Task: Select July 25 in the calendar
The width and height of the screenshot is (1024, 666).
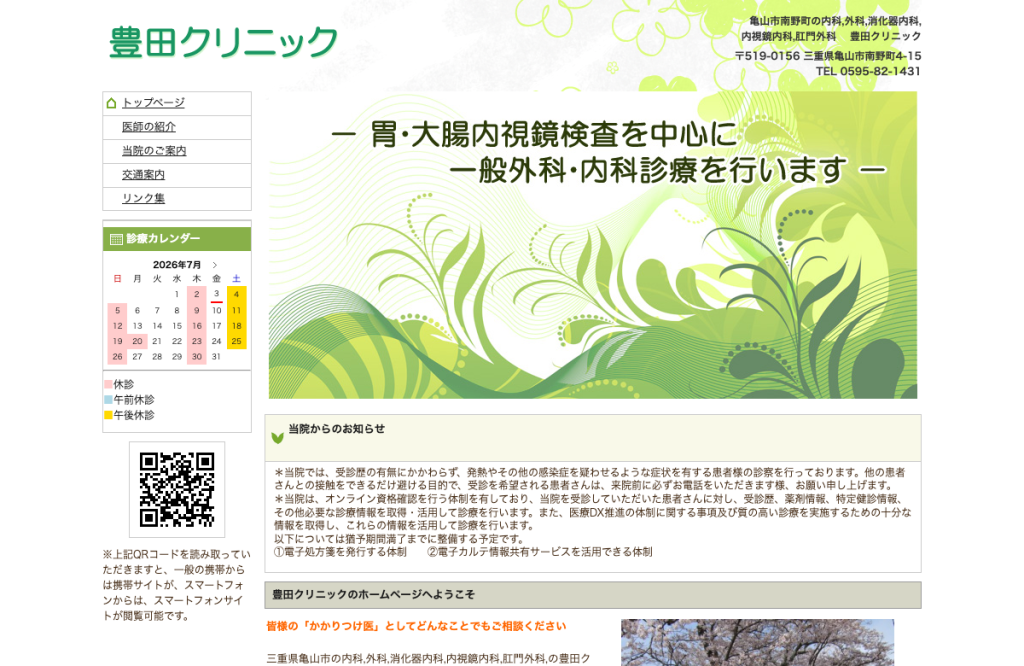Action: (236, 341)
